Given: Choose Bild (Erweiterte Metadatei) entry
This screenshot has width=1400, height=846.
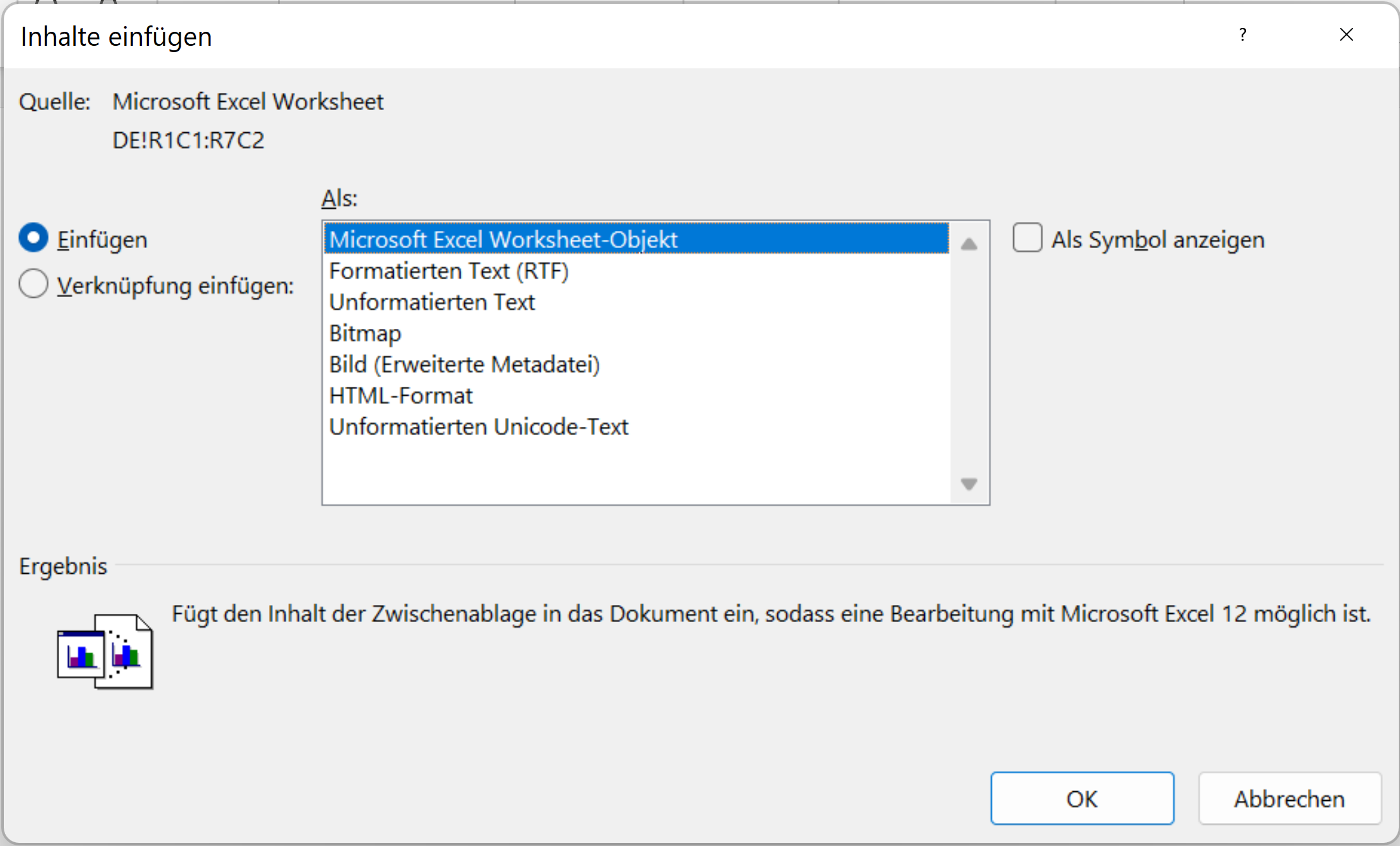Looking at the screenshot, I should tap(636, 364).
